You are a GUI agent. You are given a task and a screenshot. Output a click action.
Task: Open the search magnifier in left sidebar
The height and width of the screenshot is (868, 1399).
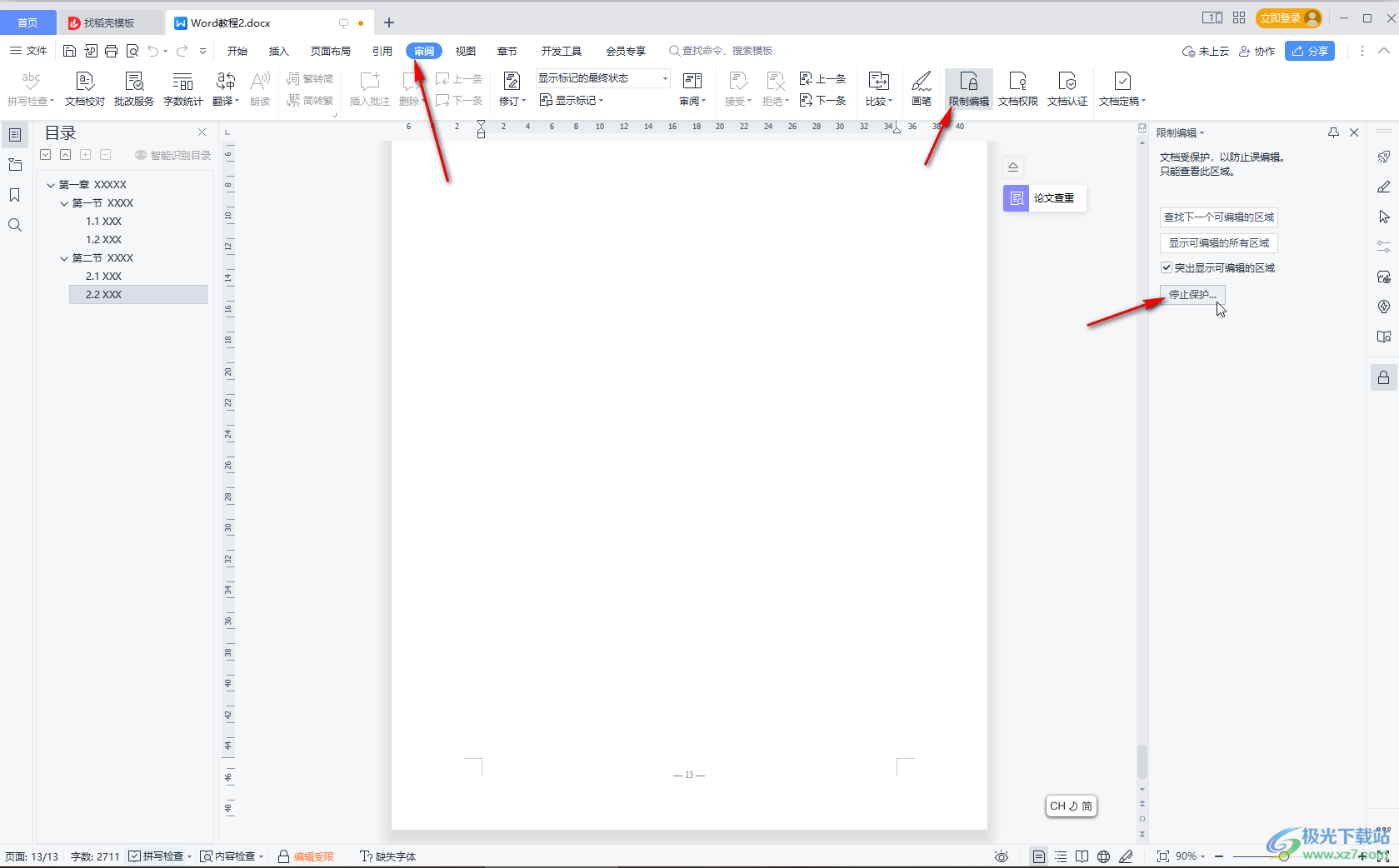click(x=15, y=225)
